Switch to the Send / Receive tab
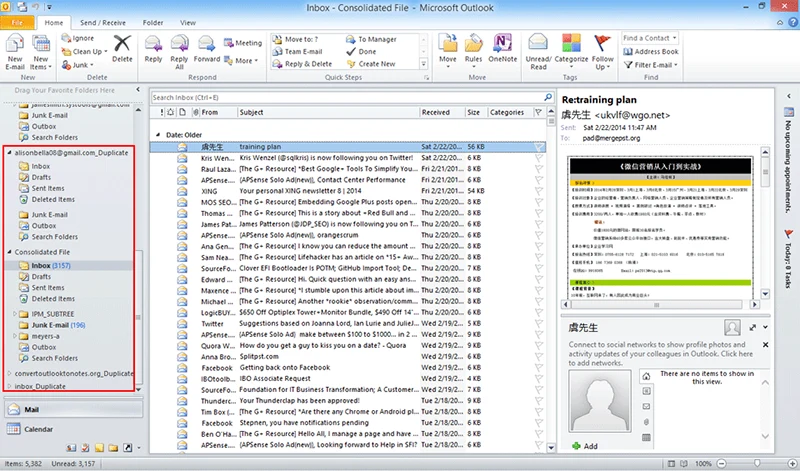 [103, 22]
